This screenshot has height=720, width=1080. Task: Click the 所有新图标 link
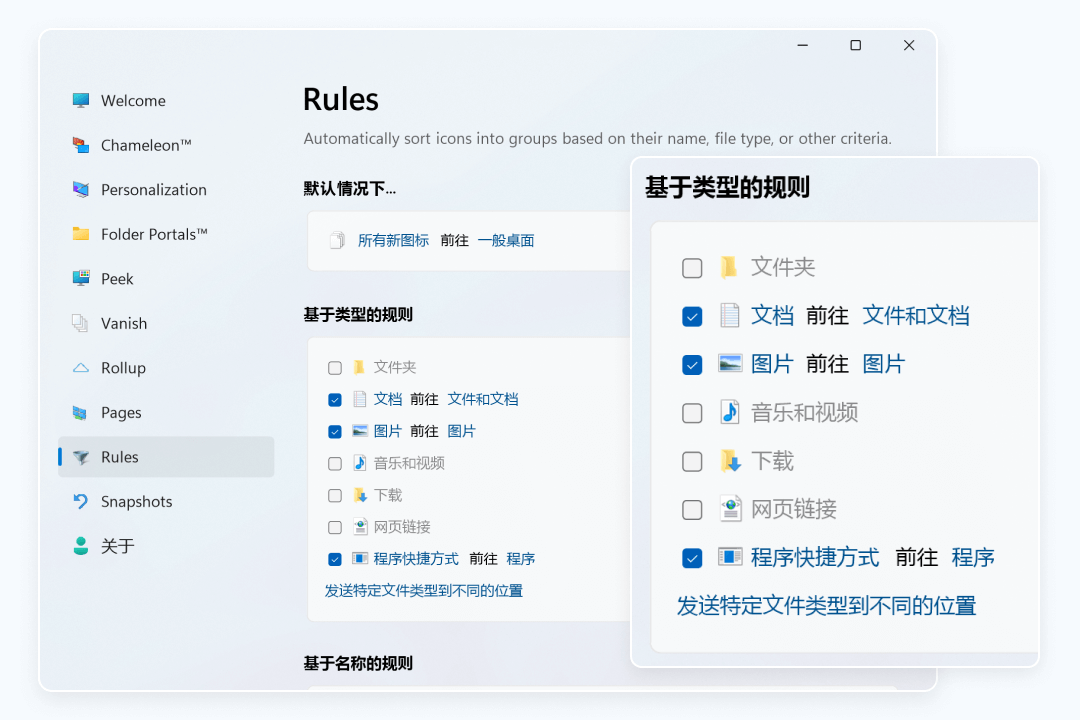tap(393, 241)
